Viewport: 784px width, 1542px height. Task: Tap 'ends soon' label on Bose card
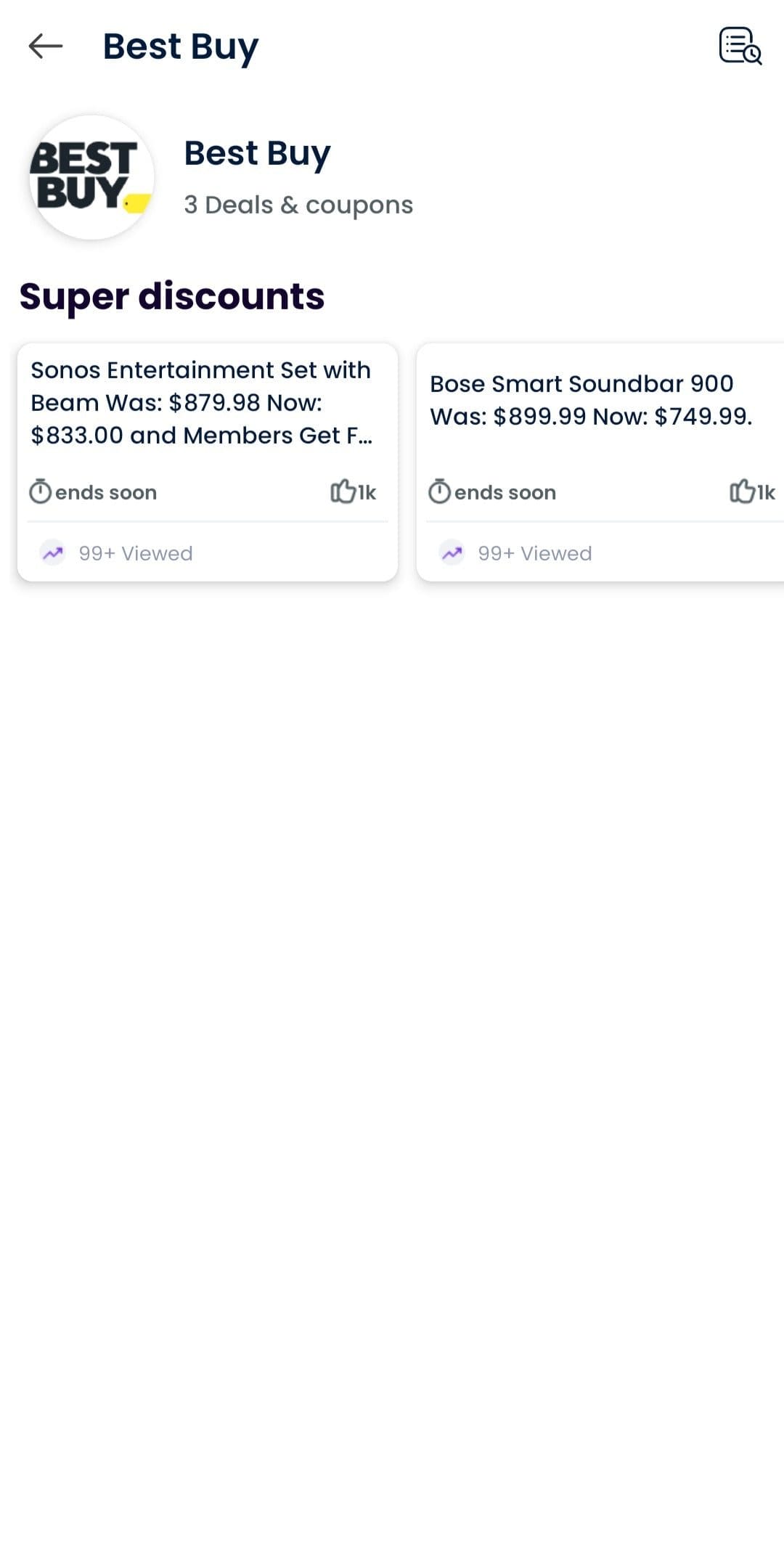click(505, 492)
